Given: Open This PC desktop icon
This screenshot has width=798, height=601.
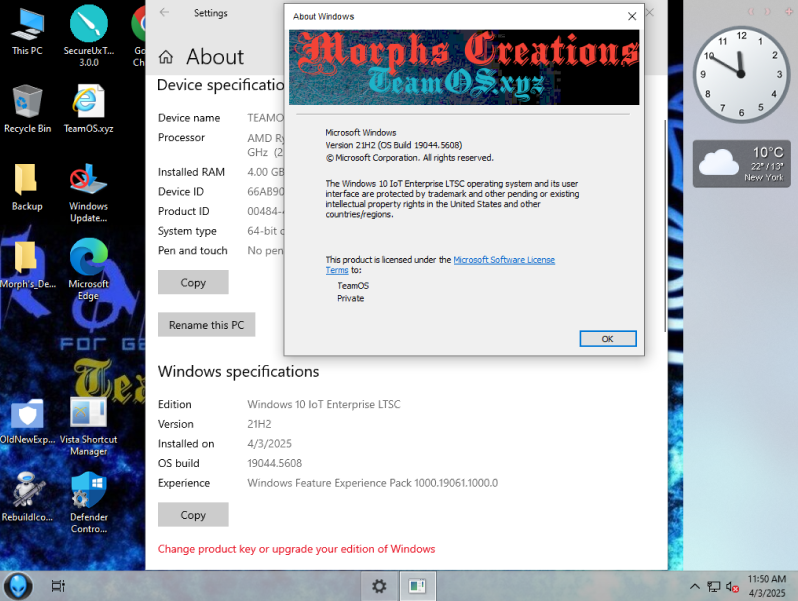Looking at the screenshot, I should (x=27, y=32).
